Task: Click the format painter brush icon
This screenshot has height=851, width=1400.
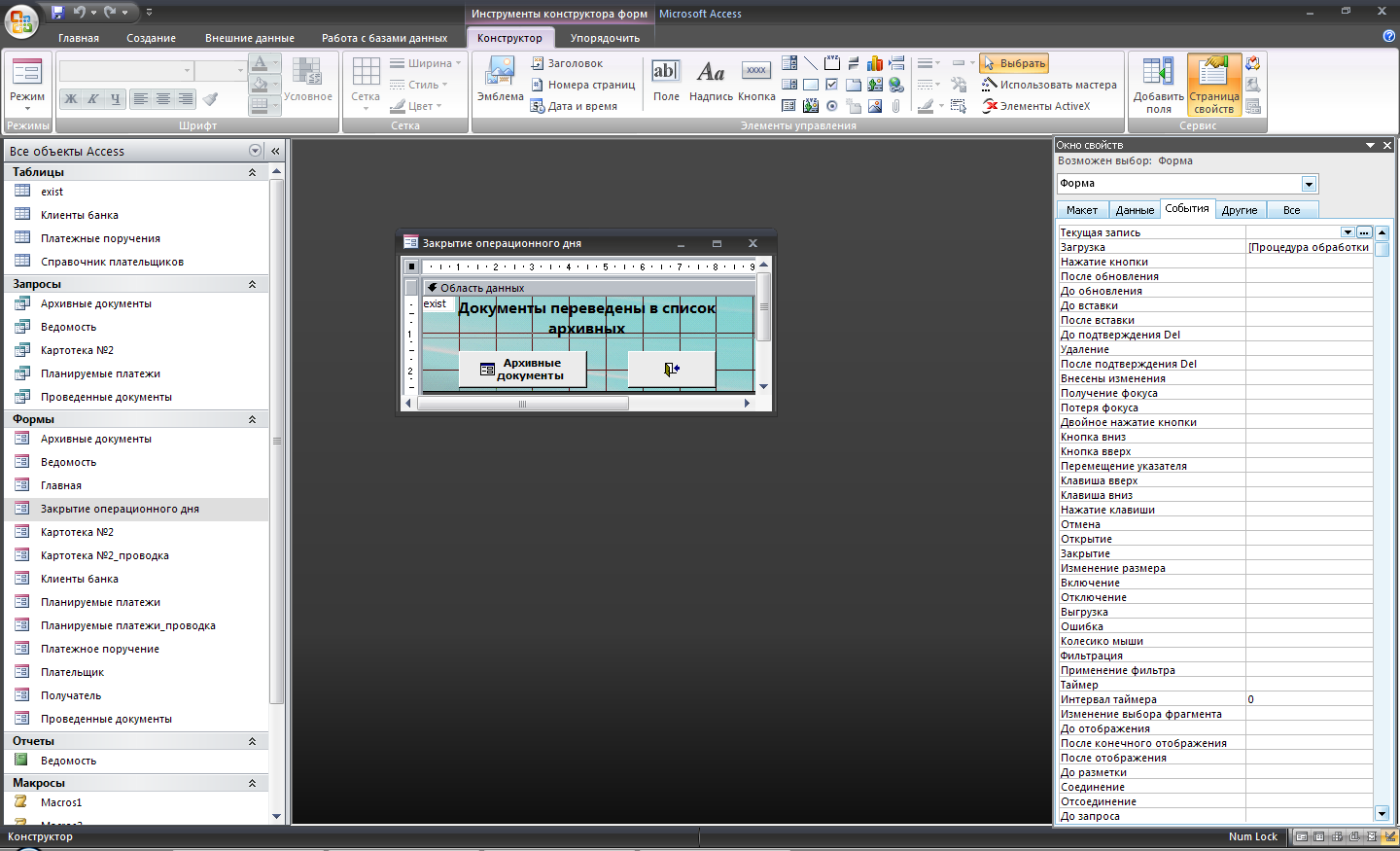Action: (x=210, y=98)
